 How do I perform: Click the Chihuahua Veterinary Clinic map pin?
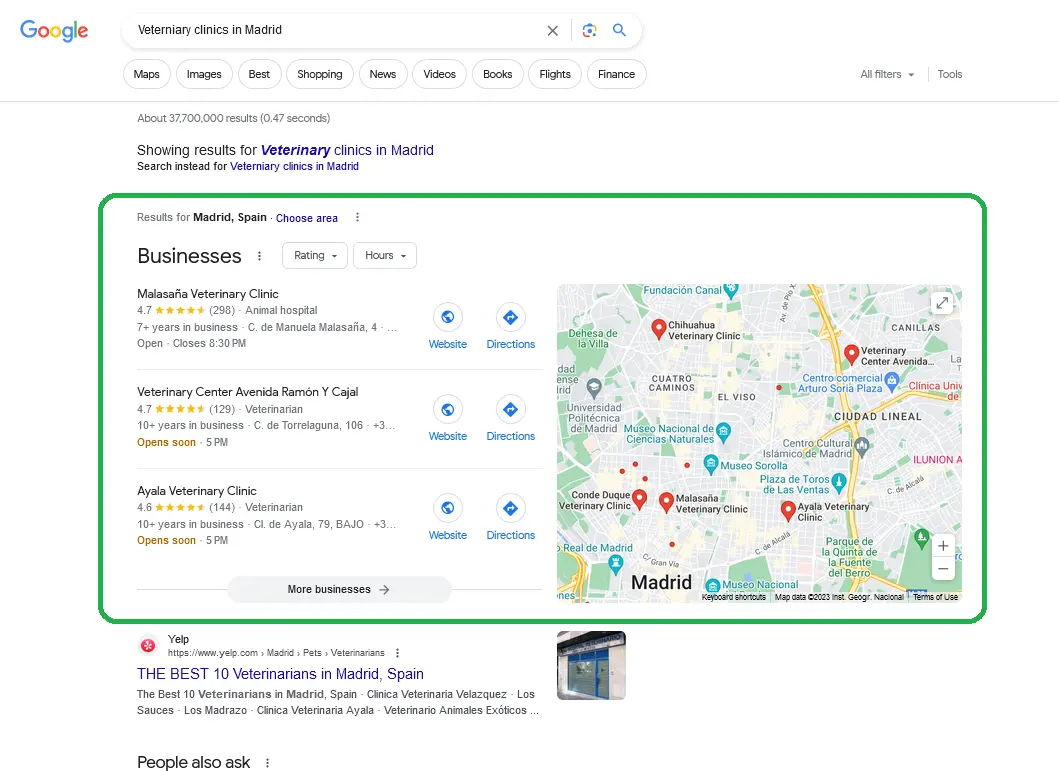click(x=658, y=329)
